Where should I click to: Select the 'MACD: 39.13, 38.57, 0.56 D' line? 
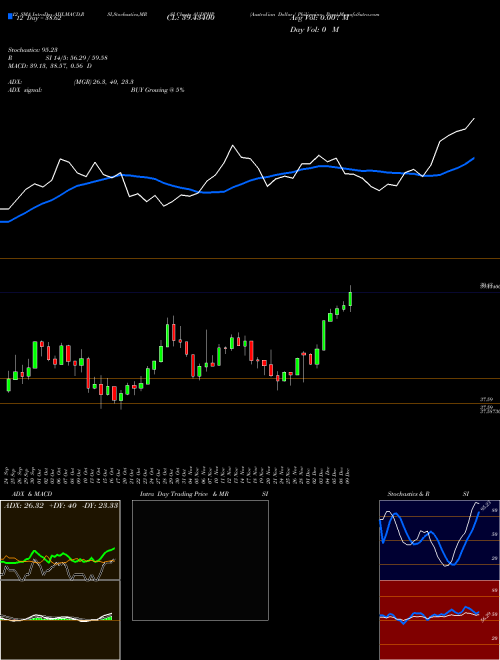click(50, 66)
